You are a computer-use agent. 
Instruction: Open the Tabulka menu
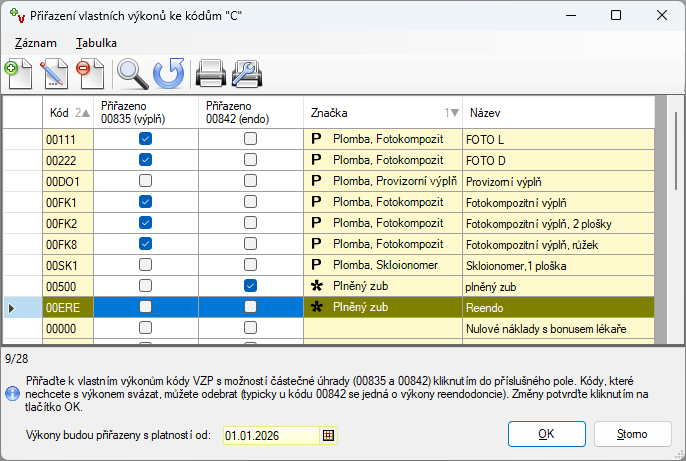(x=96, y=43)
